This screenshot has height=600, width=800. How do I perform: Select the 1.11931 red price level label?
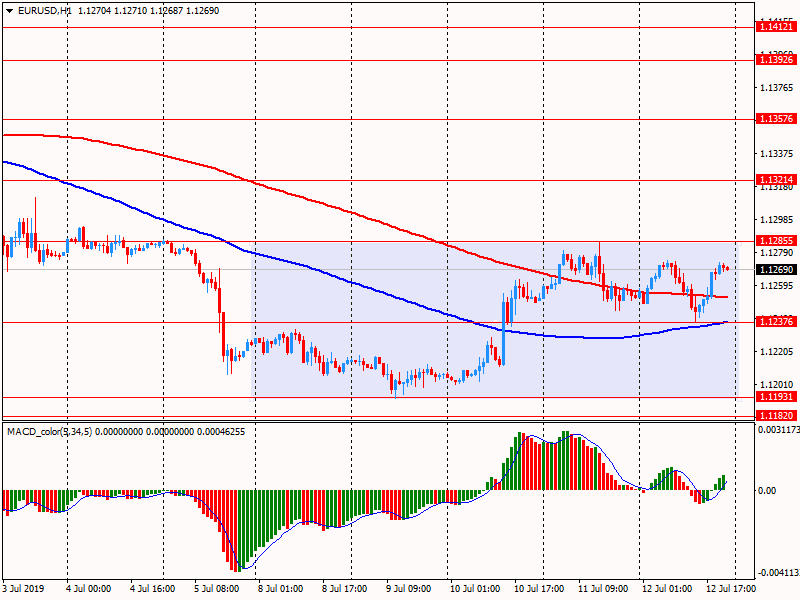click(x=776, y=397)
